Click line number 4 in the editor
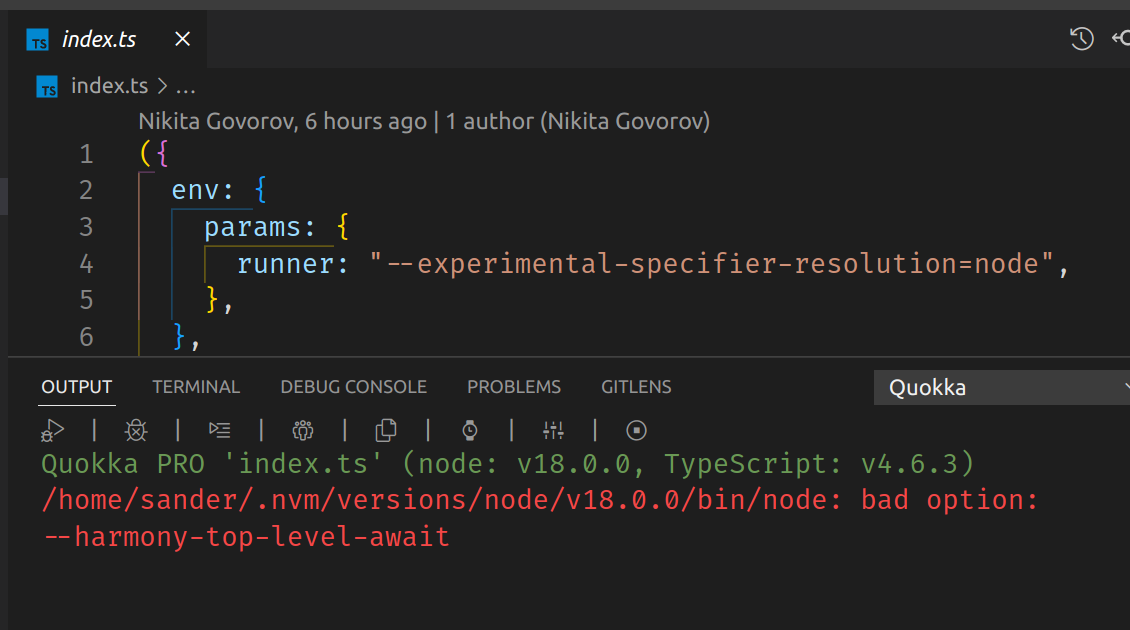1130x630 pixels. pos(86,263)
